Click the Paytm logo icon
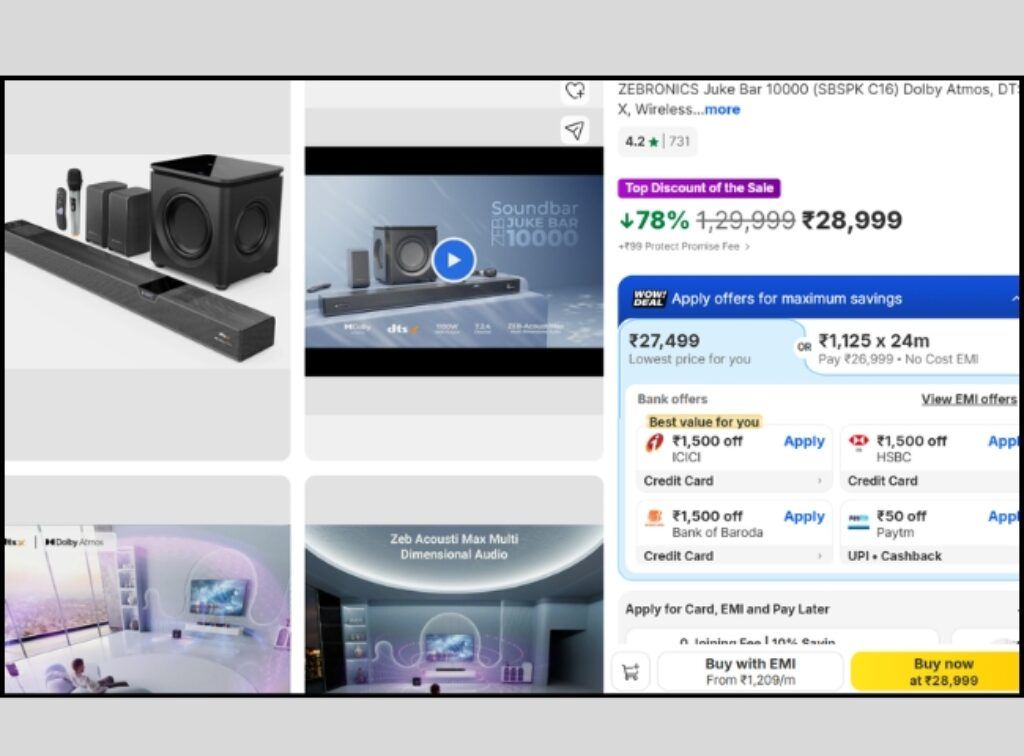 pos(858,520)
